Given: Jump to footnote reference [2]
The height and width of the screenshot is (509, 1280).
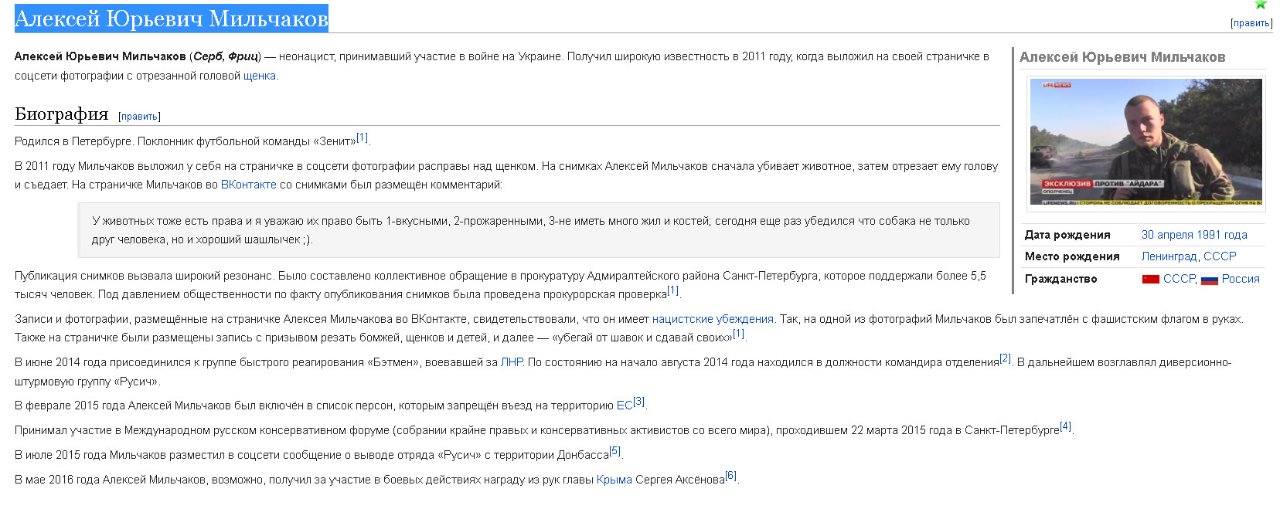Looking at the screenshot, I should 1005,357.
